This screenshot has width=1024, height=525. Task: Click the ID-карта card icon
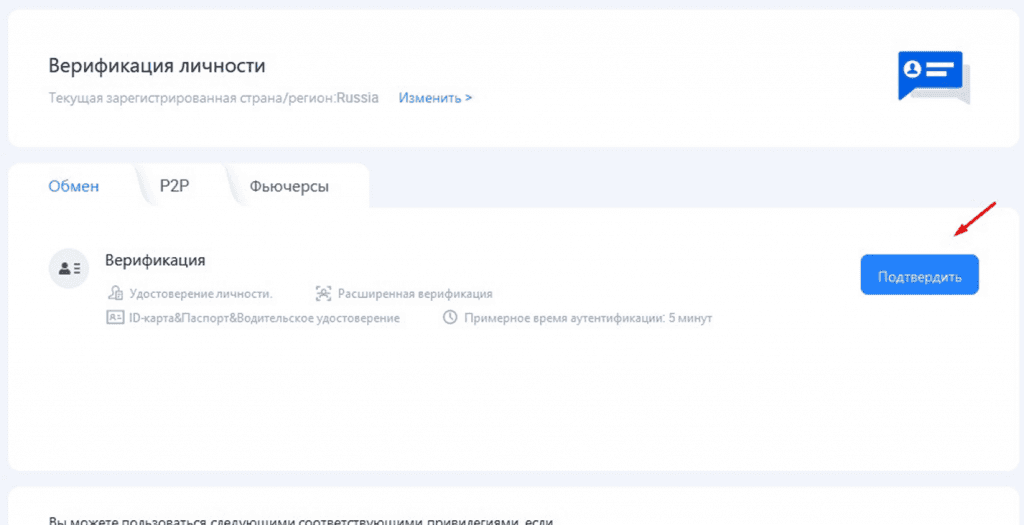coord(115,318)
